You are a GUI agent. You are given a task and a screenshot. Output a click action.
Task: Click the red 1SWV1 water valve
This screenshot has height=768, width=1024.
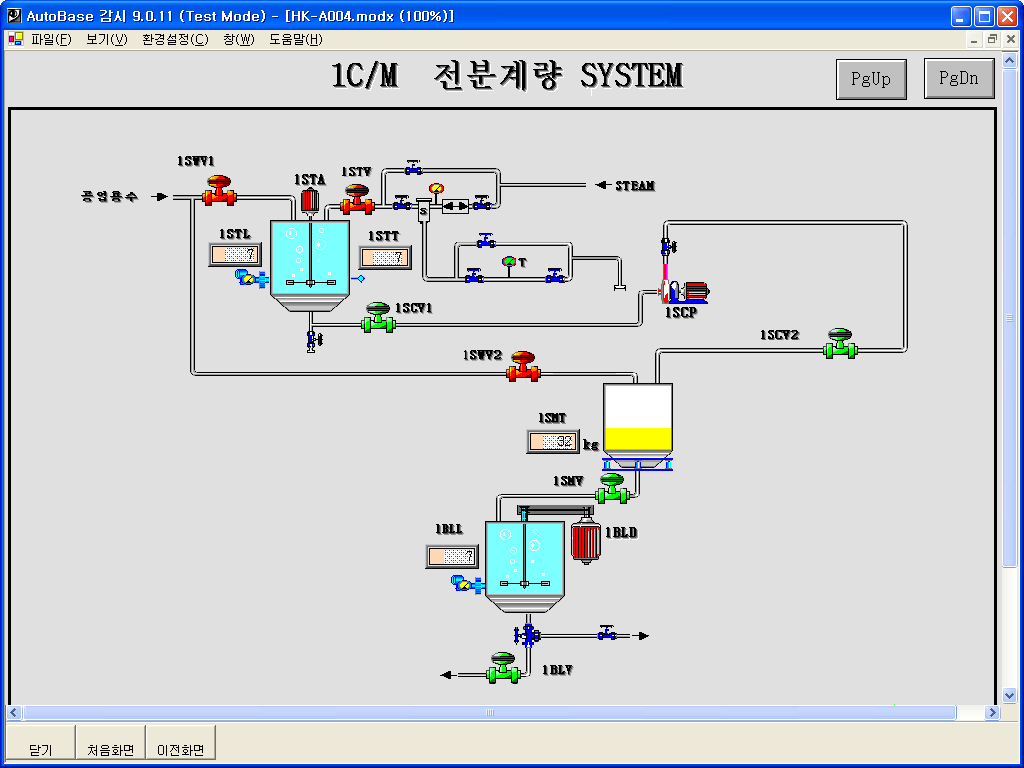tap(218, 191)
